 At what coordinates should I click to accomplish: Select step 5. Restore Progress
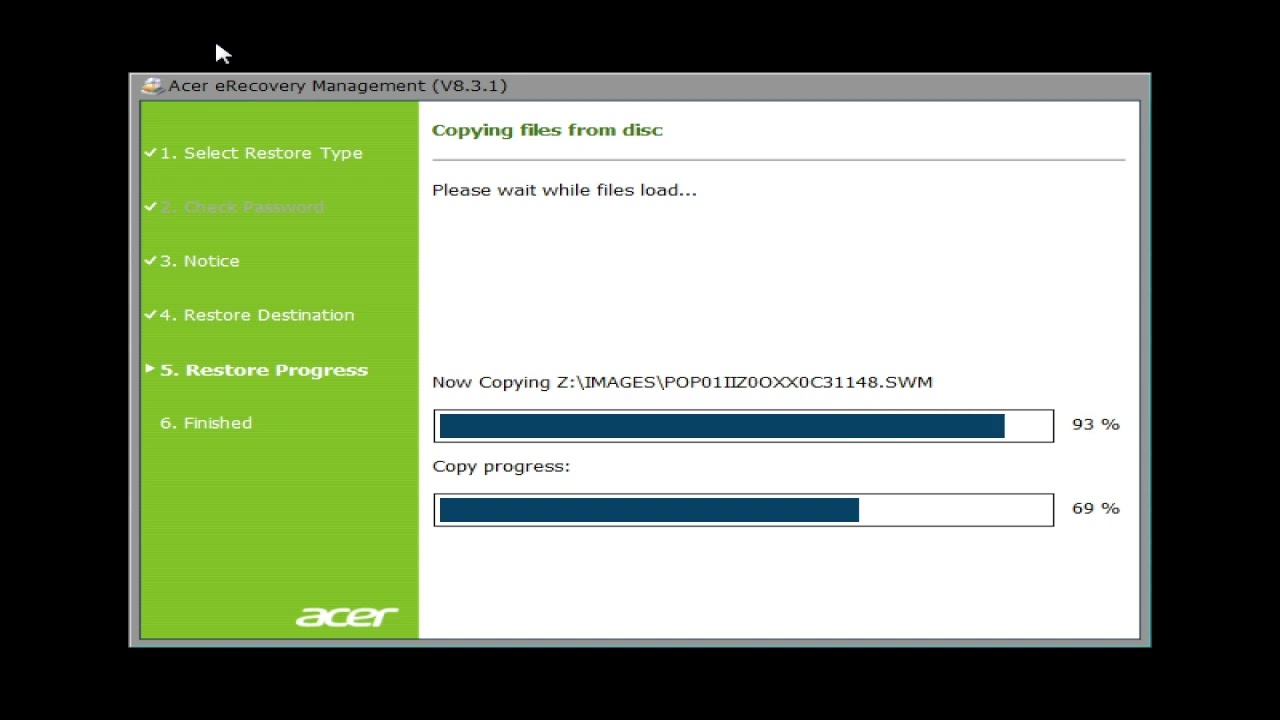(264, 370)
